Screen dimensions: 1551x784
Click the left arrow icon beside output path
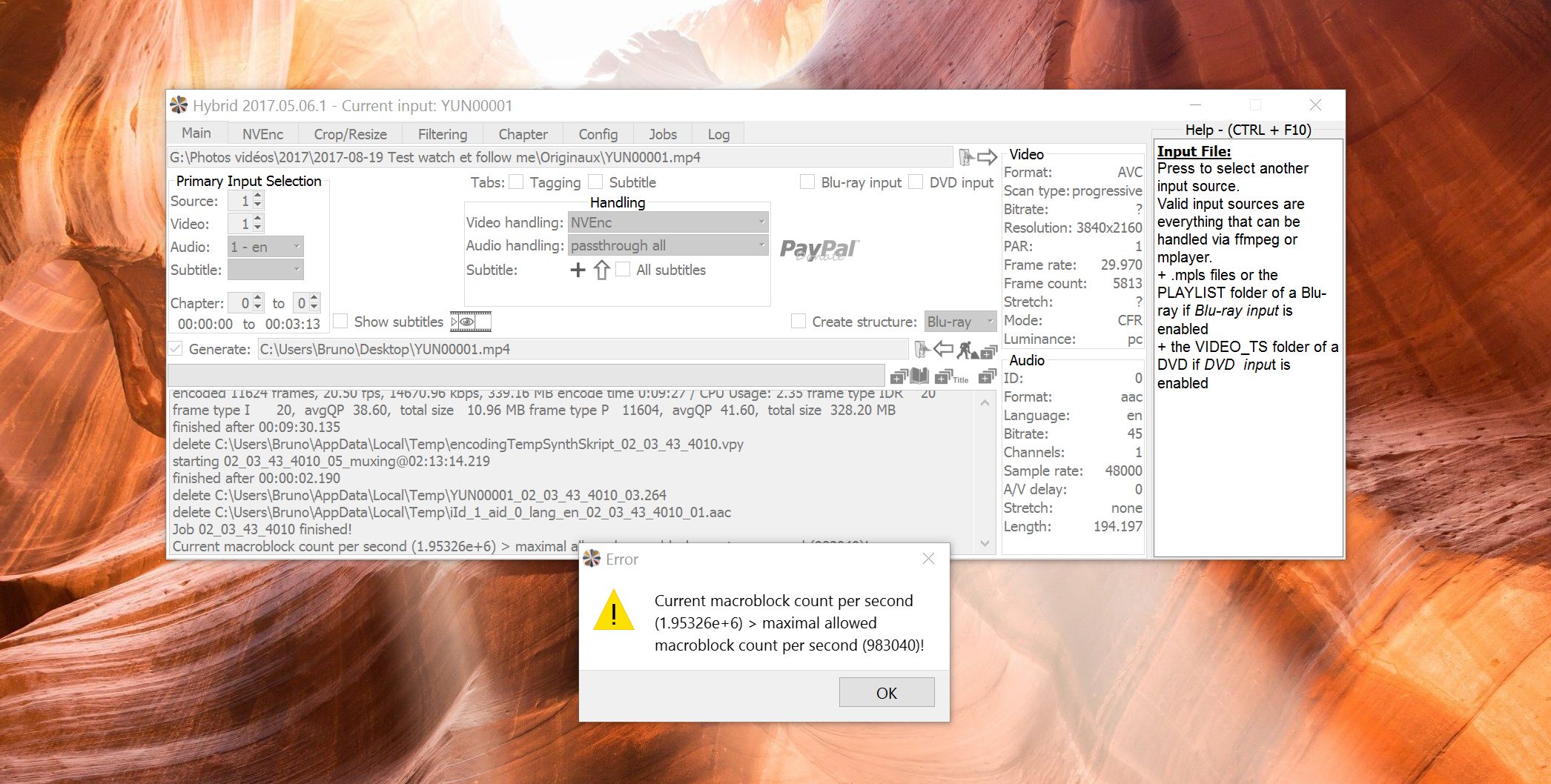tap(943, 348)
